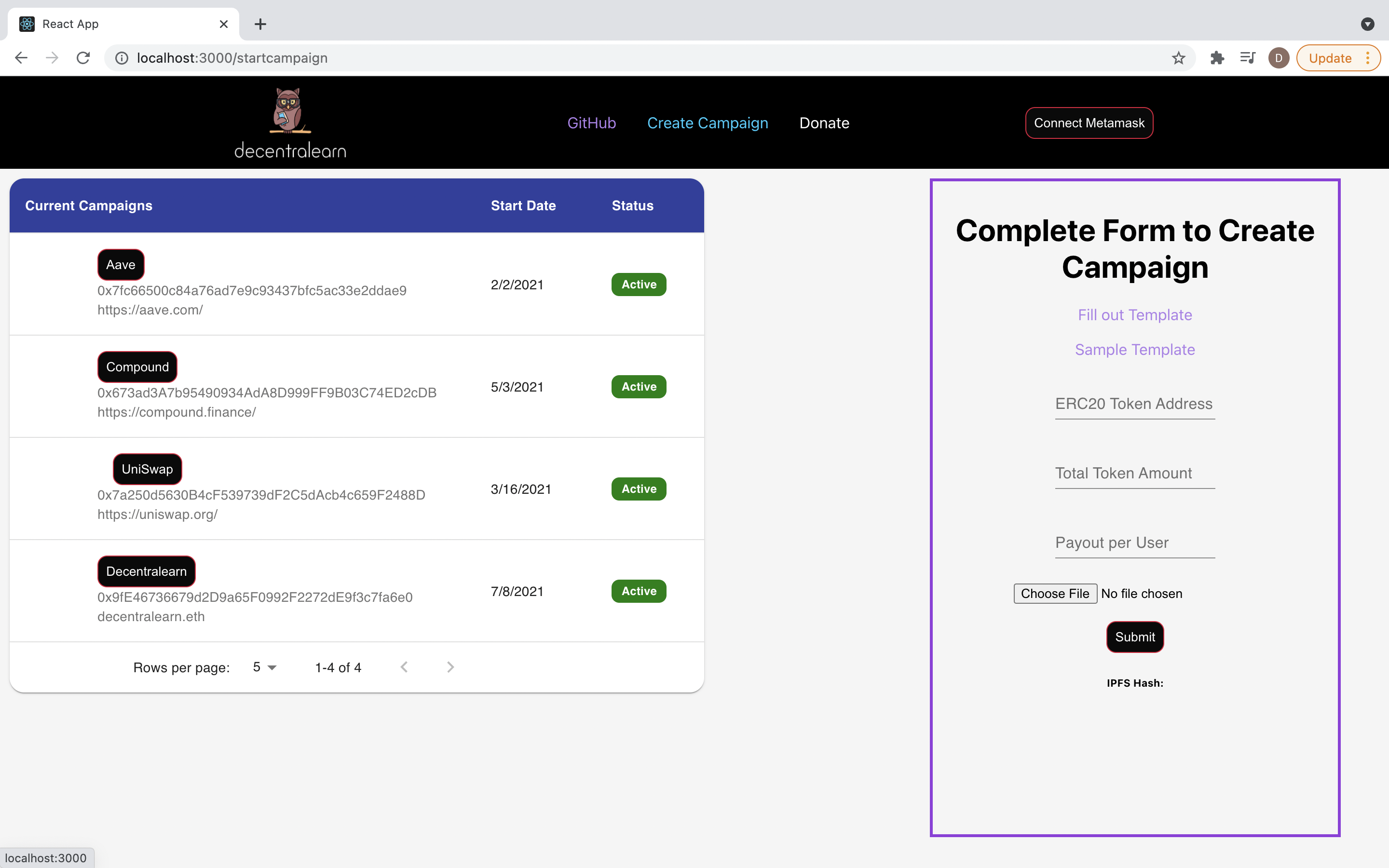Close the React App tab

[x=224, y=24]
